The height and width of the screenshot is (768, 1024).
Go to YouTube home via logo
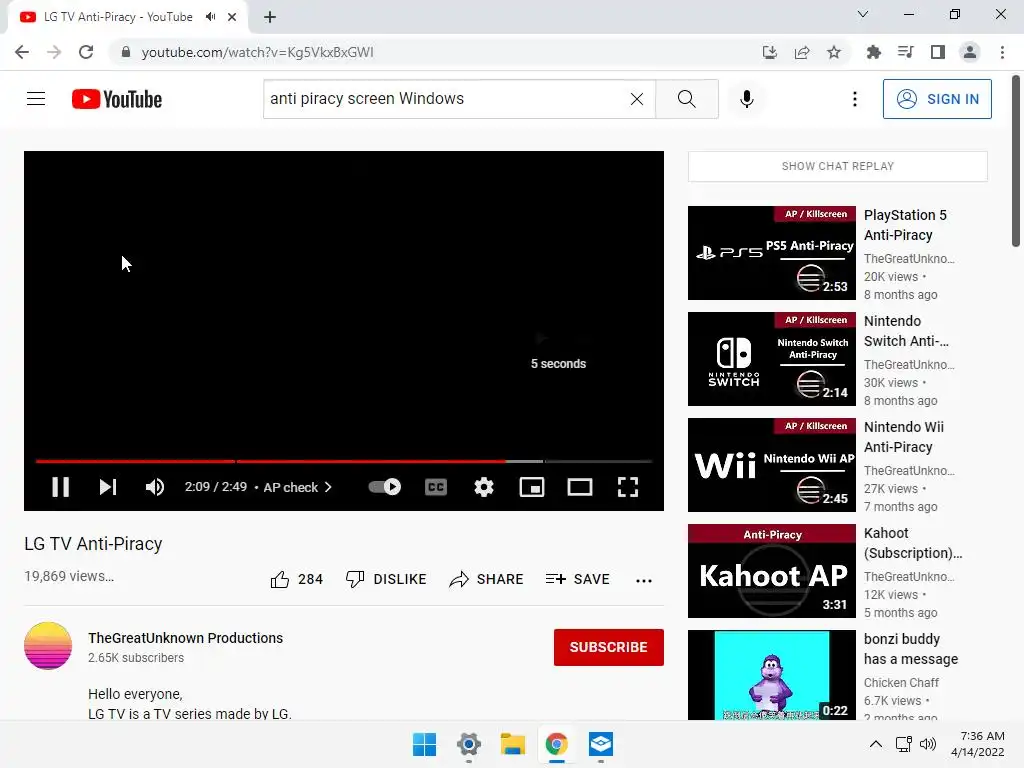(x=117, y=99)
